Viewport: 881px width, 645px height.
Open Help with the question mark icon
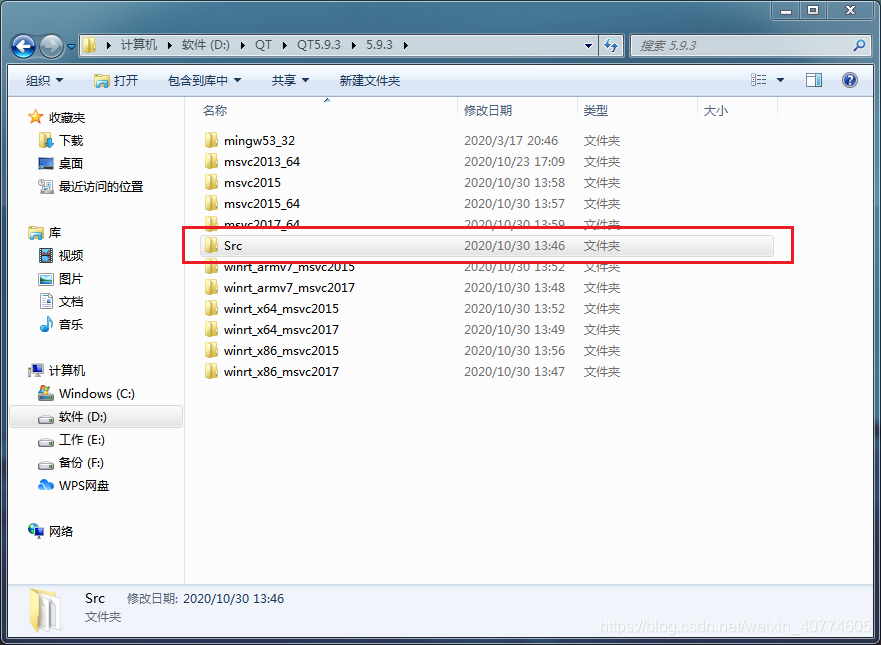850,80
